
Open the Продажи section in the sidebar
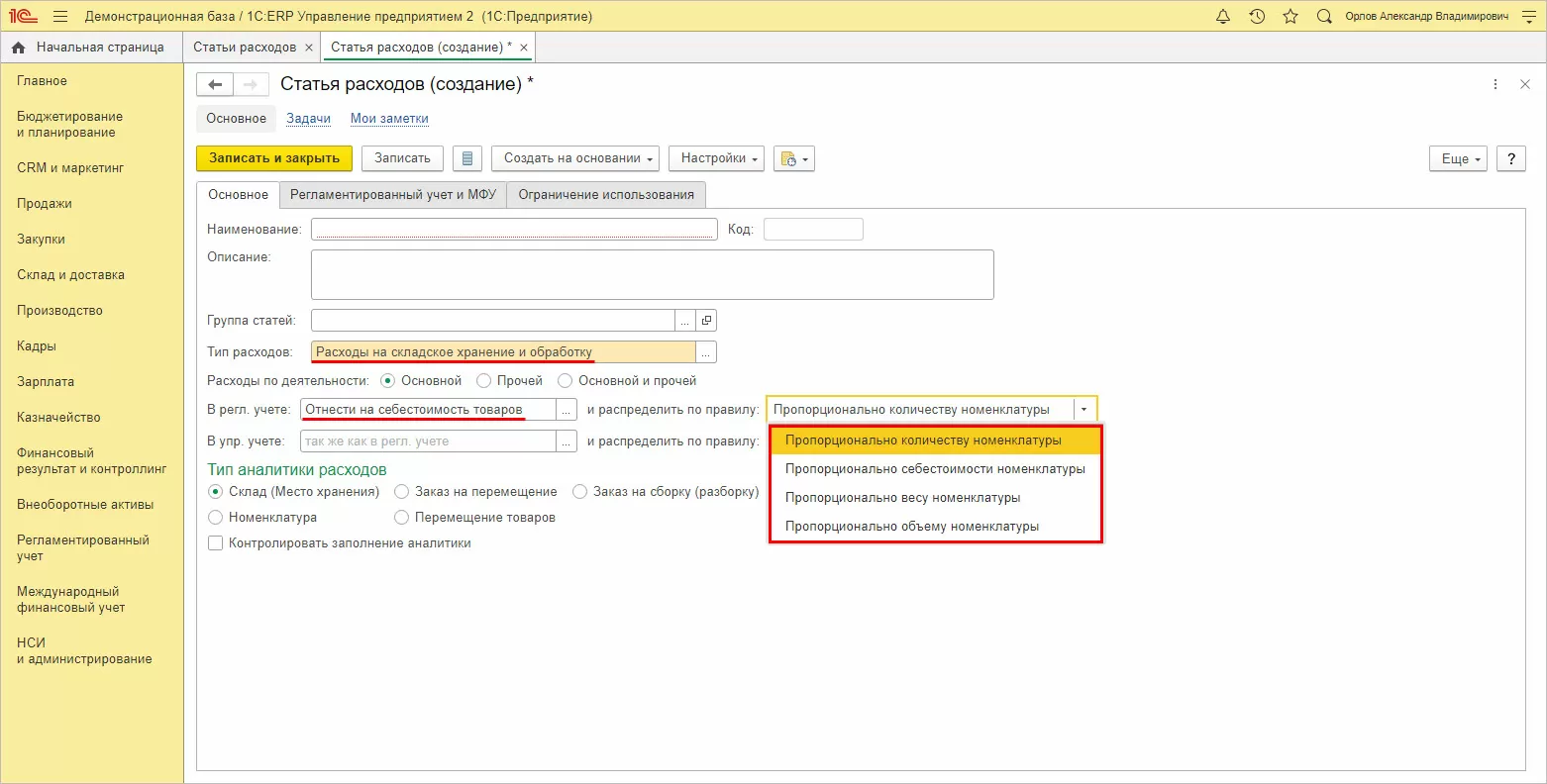click(x=45, y=204)
